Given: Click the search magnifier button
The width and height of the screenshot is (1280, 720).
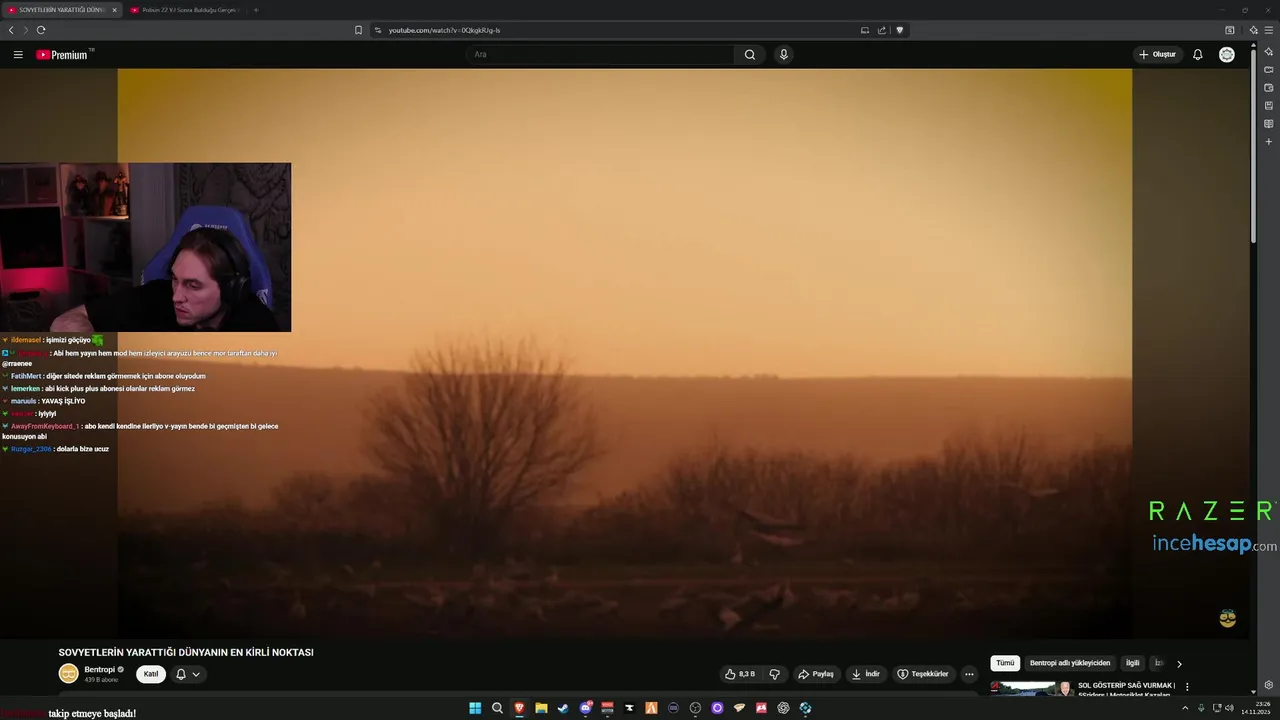Looking at the screenshot, I should coord(750,55).
